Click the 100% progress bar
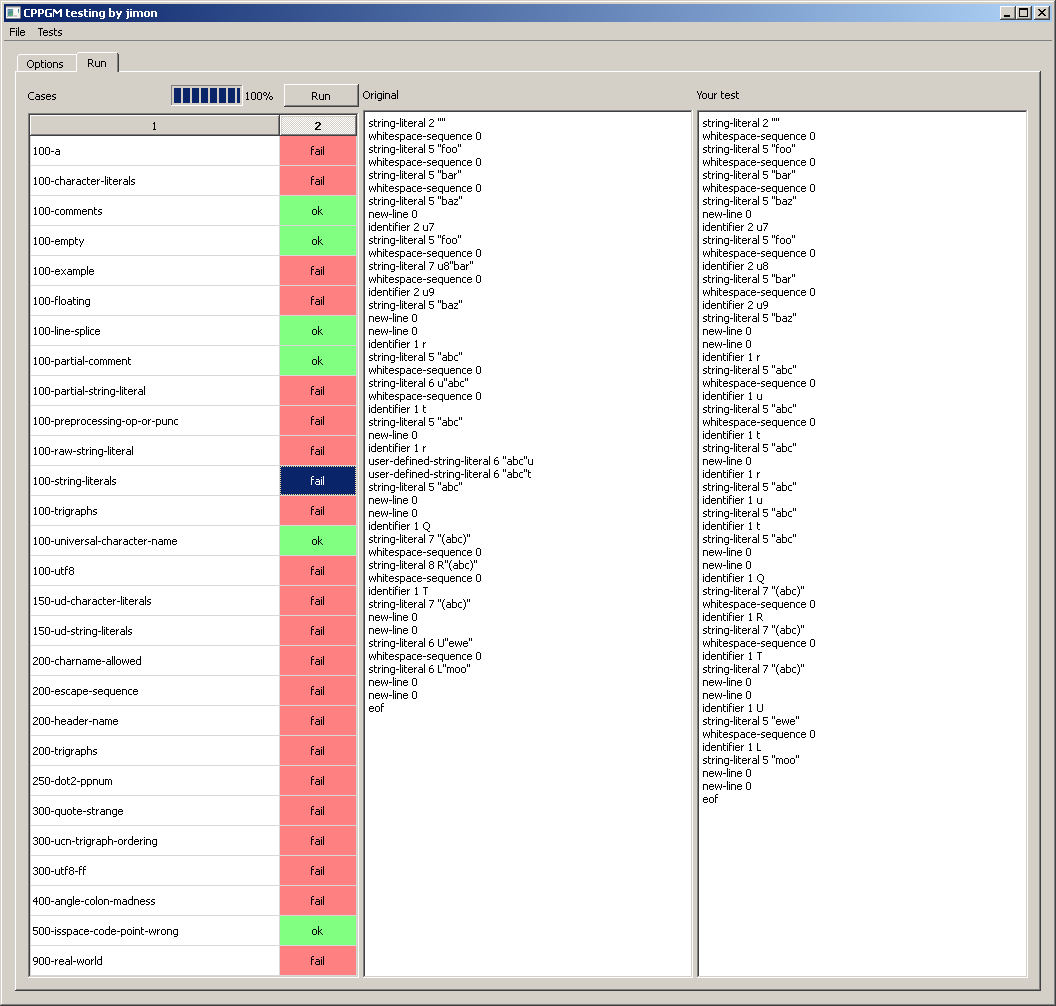1056x1006 pixels. click(x=206, y=96)
